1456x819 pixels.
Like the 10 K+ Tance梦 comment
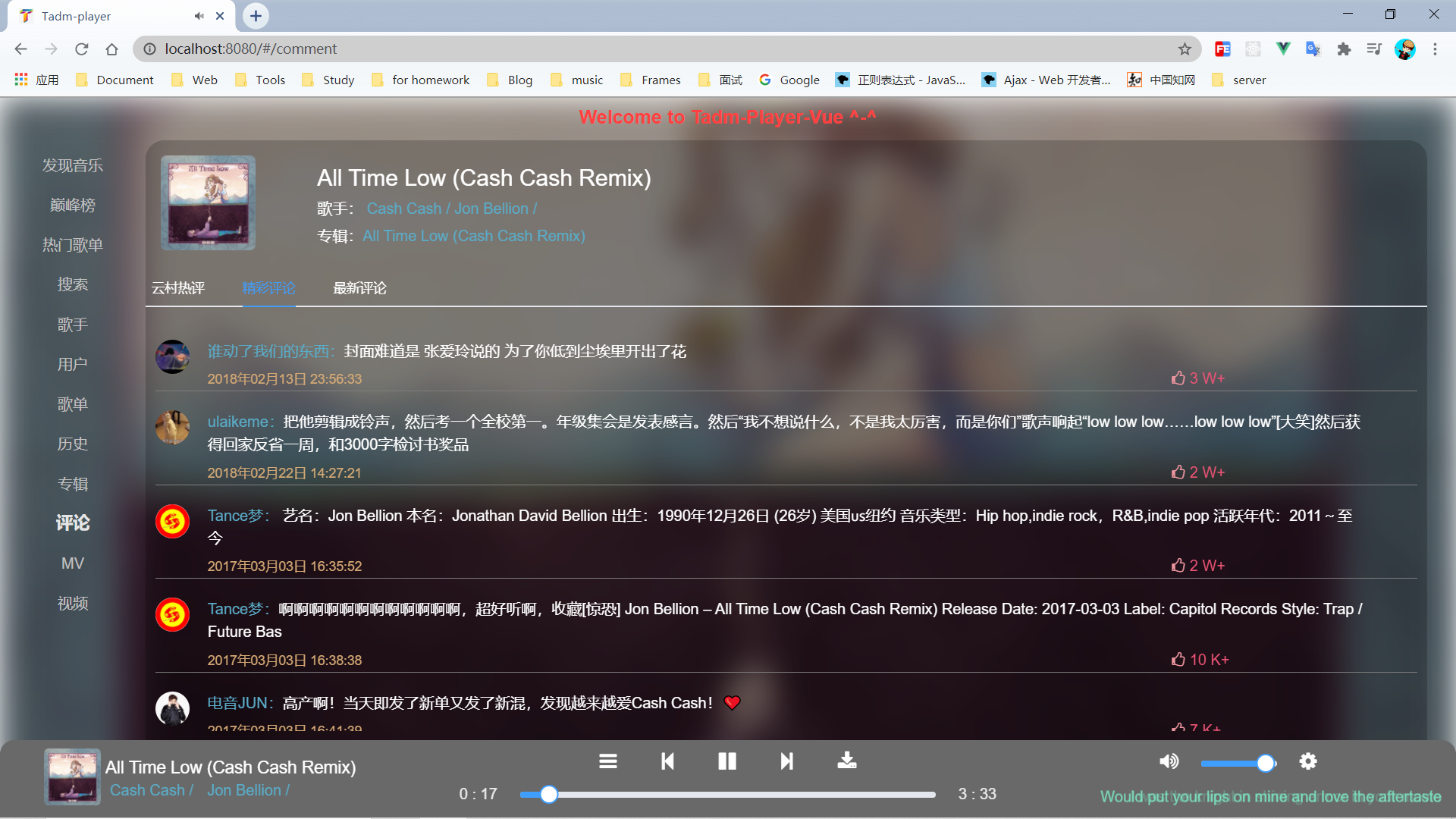(1178, 659)
